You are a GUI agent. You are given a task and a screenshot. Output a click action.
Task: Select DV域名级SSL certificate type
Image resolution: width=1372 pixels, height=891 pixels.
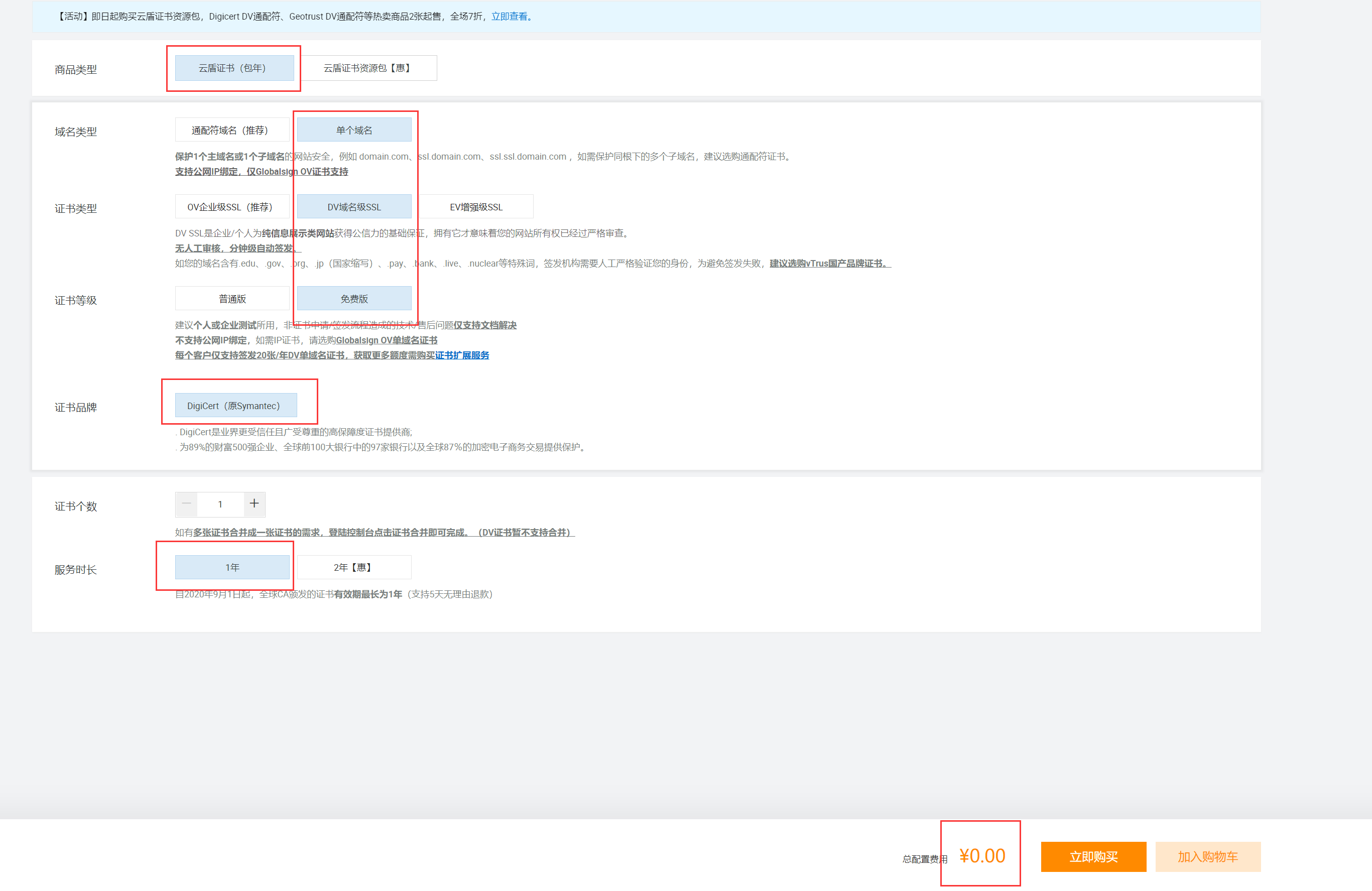[x=354, y=207]
